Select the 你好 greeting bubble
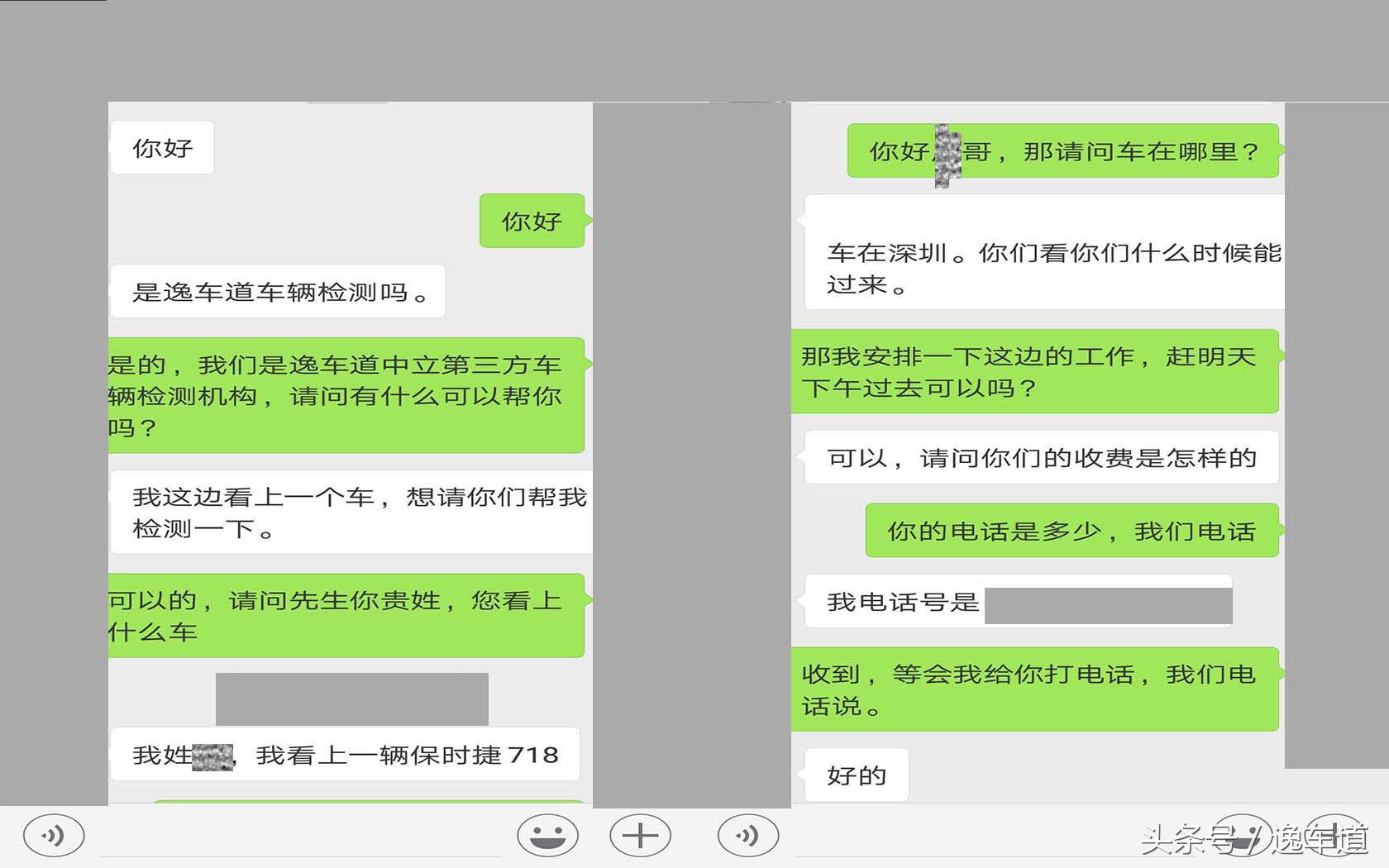This screenshot has width=1389, height=868. point(162,147)
